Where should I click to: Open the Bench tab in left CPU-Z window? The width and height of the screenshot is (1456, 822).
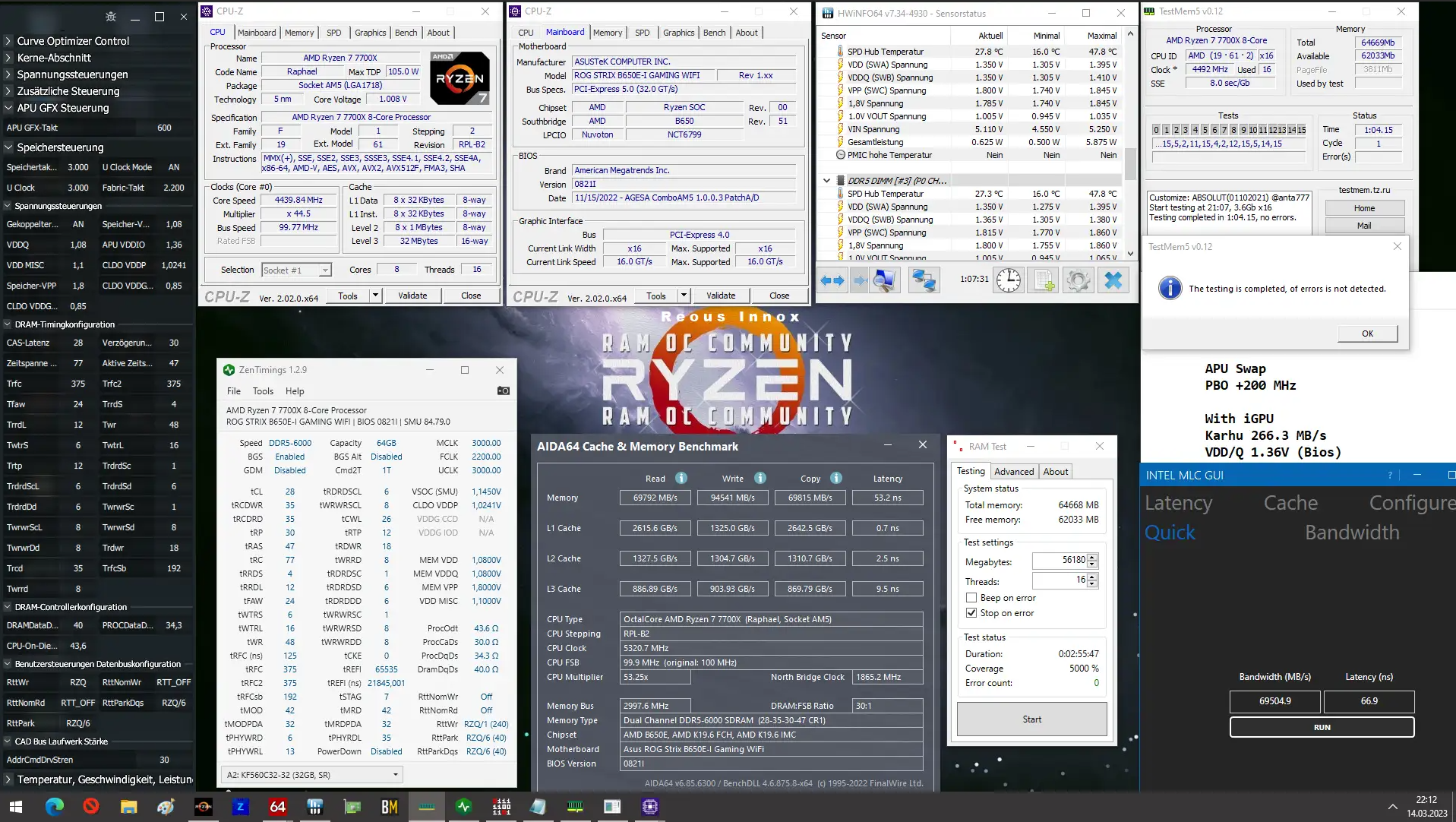[406, 33]
